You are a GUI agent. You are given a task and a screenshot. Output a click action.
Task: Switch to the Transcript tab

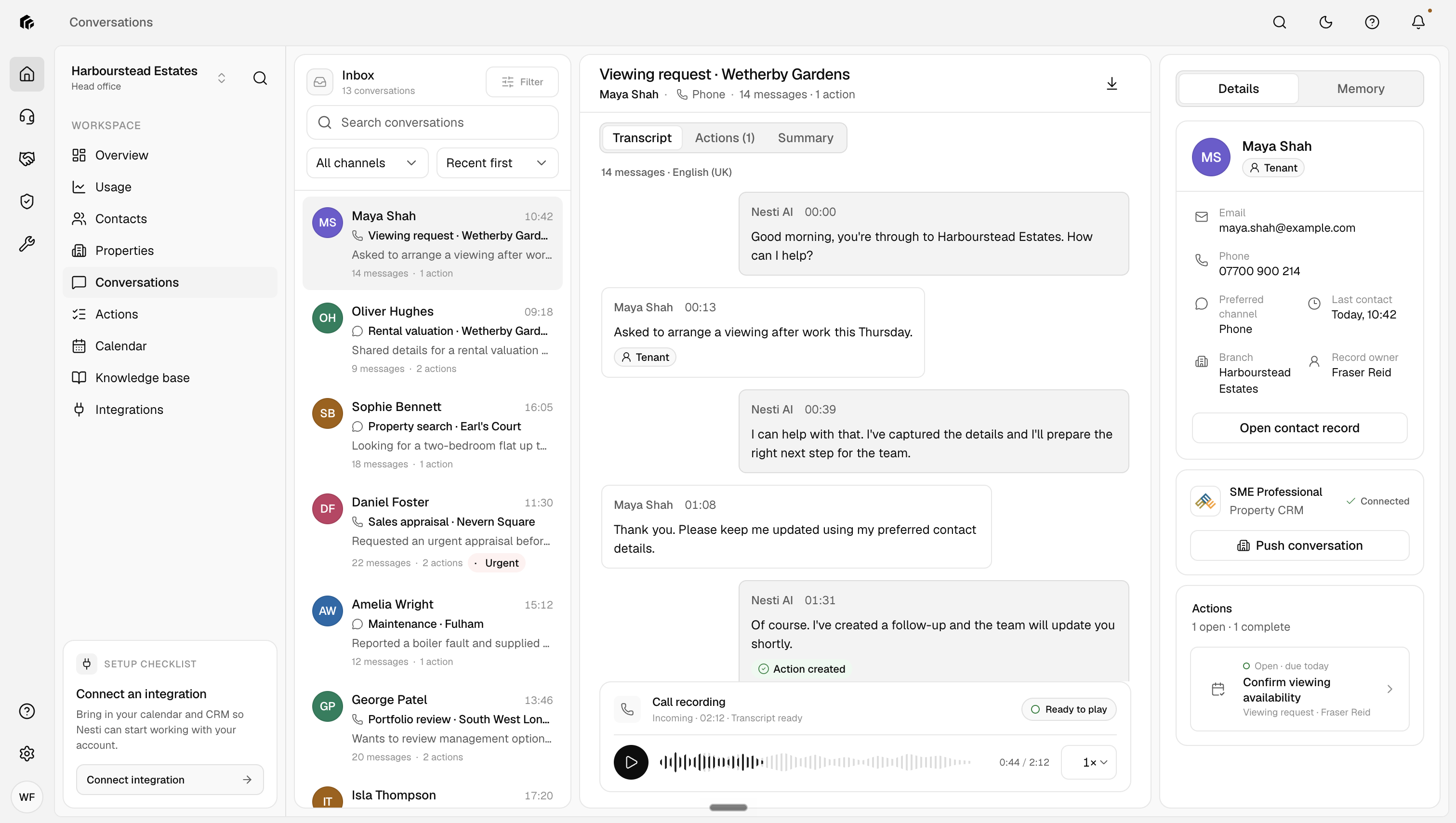(x=642, y=138)
